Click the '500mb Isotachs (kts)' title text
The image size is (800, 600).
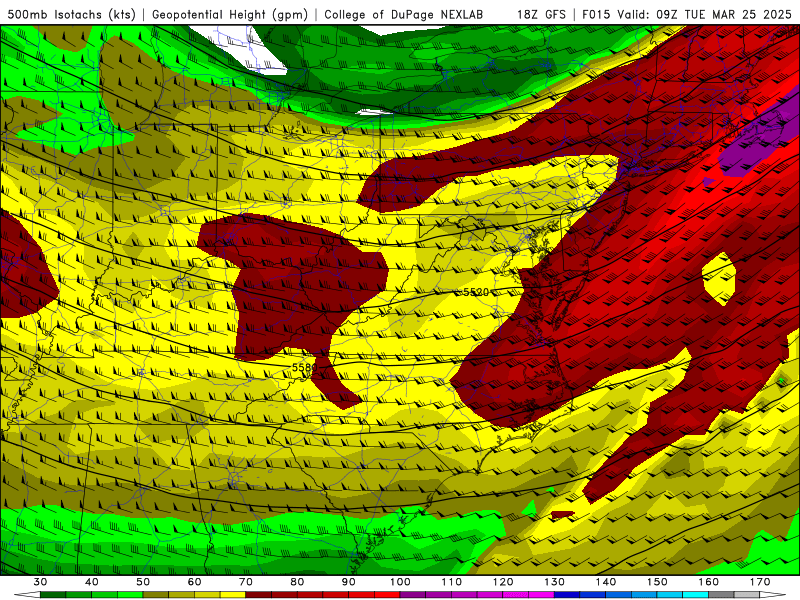pos(71,14)
